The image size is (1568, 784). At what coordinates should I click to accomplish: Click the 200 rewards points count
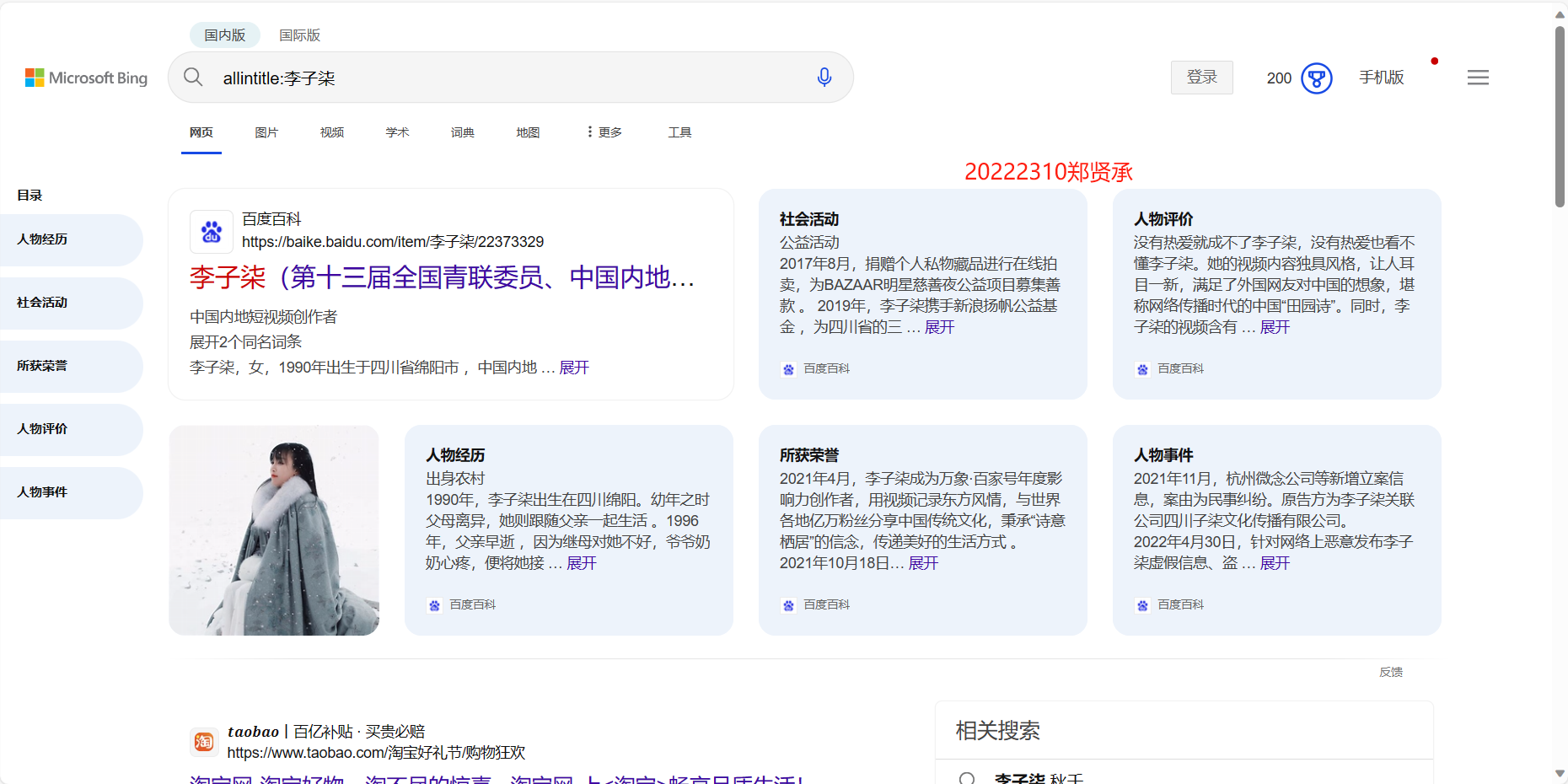click(1279, 78)
